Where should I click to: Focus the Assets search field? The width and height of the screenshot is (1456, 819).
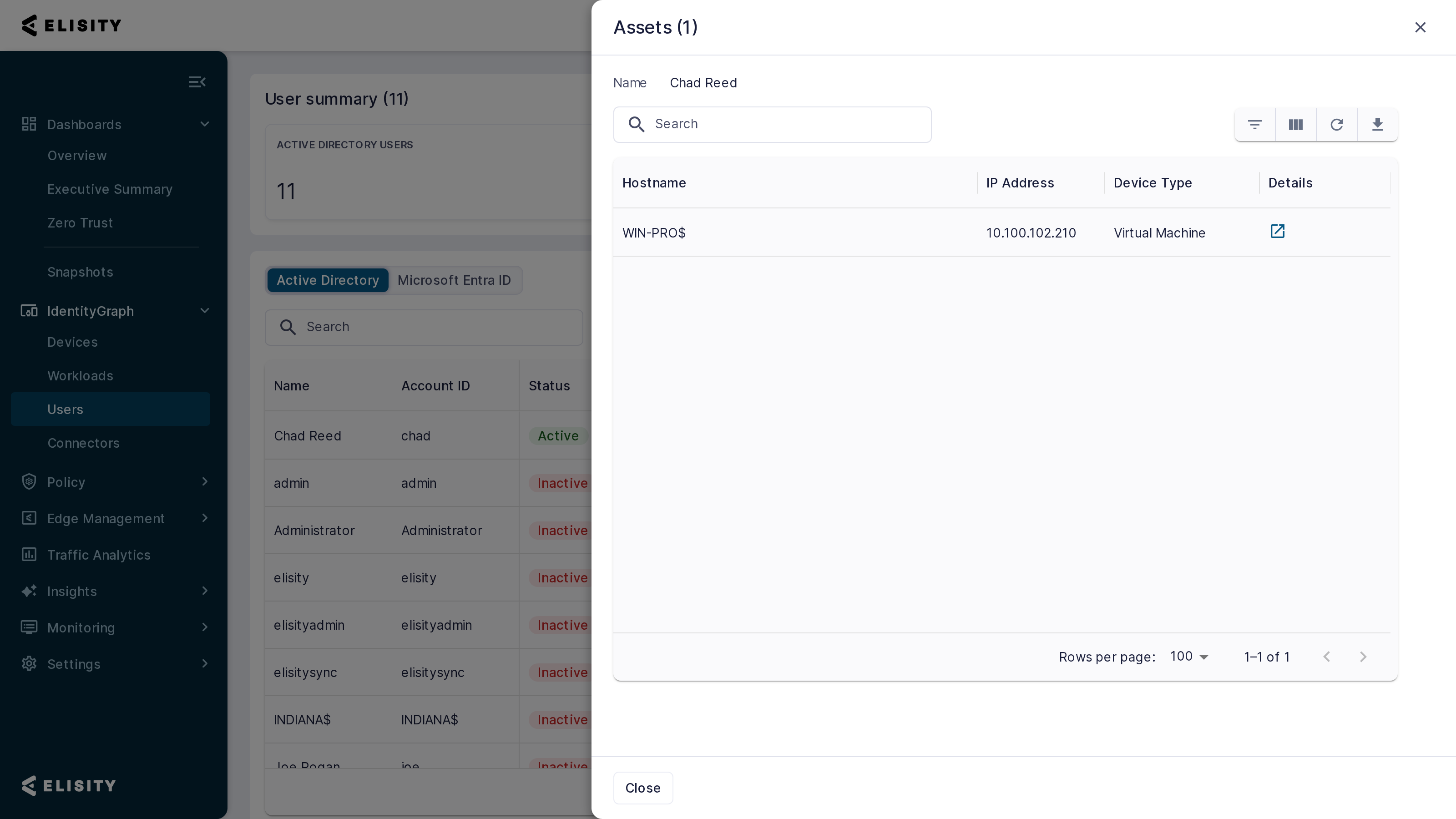pyautogui.click(x=772, y=124)
